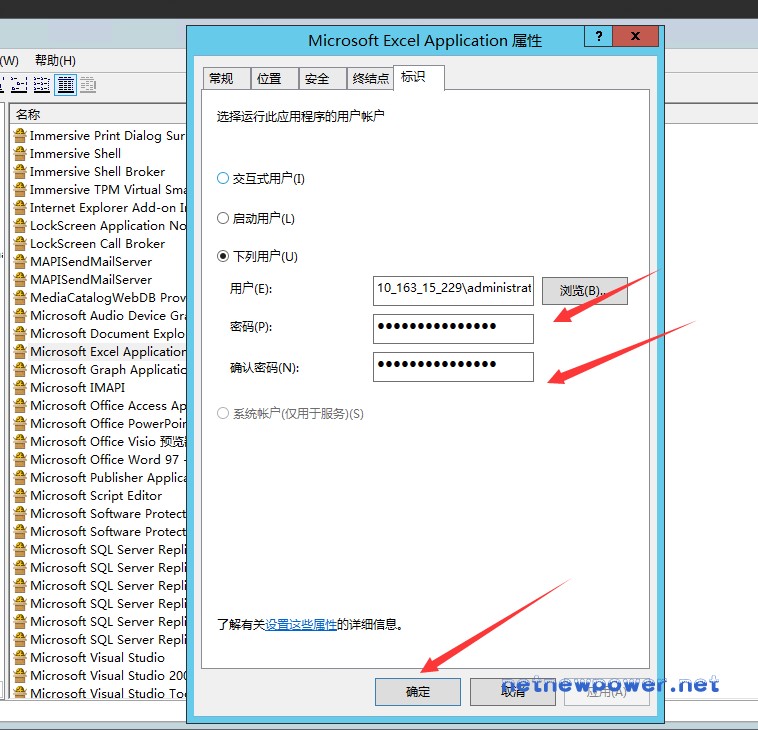Click the icon beside Microsoft Office Word 97
This screenshot has width=758, height=730.
pyautogui.click(x=20, y=459)
